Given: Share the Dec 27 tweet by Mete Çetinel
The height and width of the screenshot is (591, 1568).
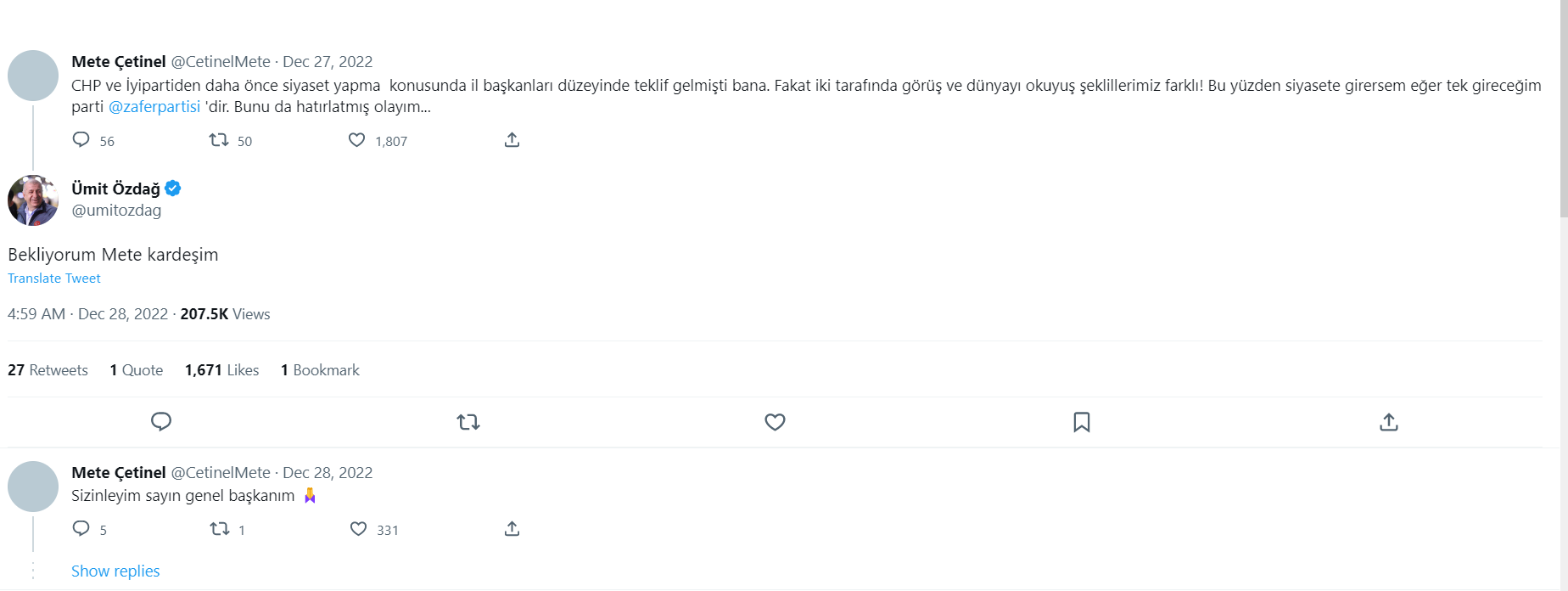Looking at the screenshot, I should click(x=512, y=140).
